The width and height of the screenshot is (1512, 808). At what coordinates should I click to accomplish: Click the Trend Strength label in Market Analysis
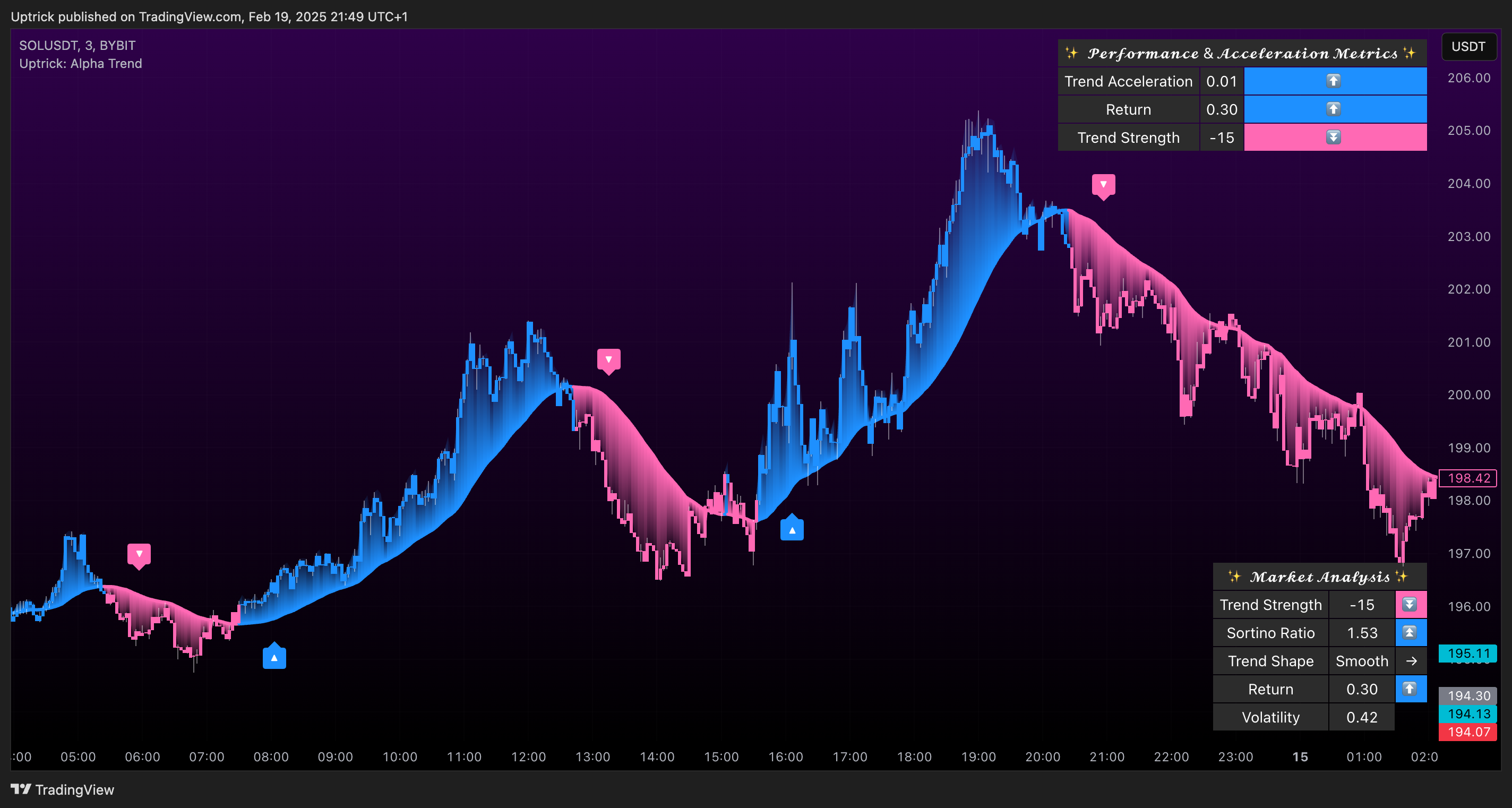pyautogui.click(x=1271, y=604)
